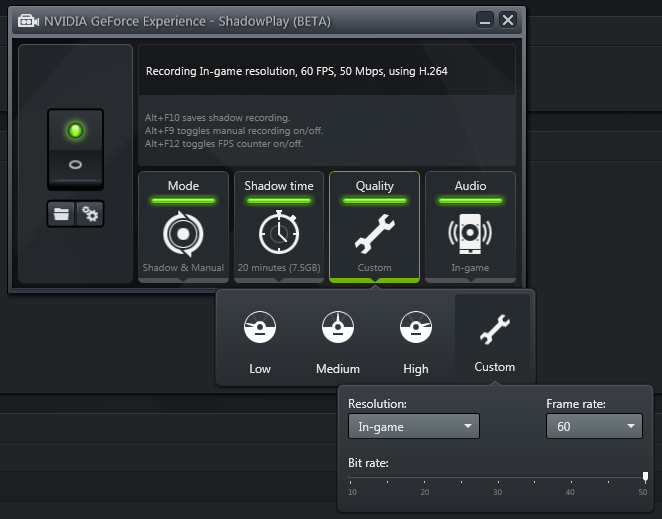Click the 'Alt+F10 saves shadow recording' text
This screenshot has width=662, height=519.
tap(217, 118)
